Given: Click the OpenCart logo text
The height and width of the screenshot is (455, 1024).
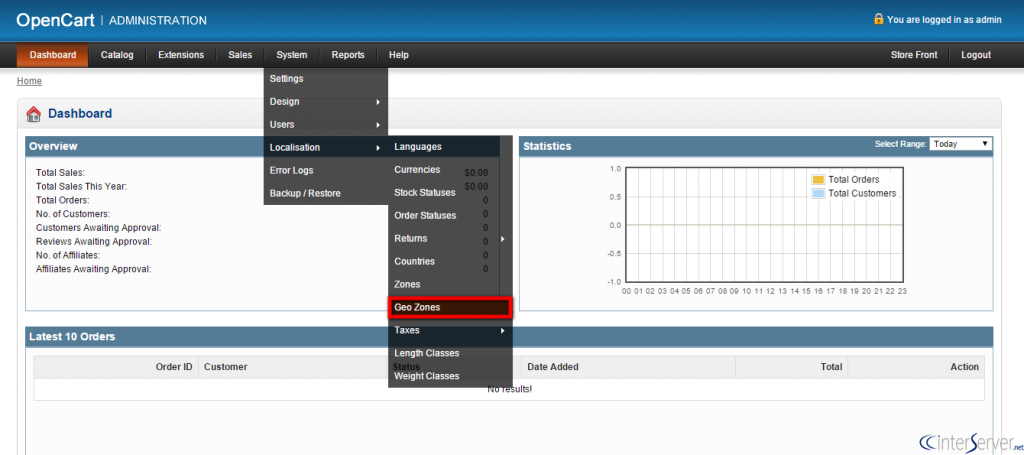Looking at the screenshot, I should (x=56, y=20).
